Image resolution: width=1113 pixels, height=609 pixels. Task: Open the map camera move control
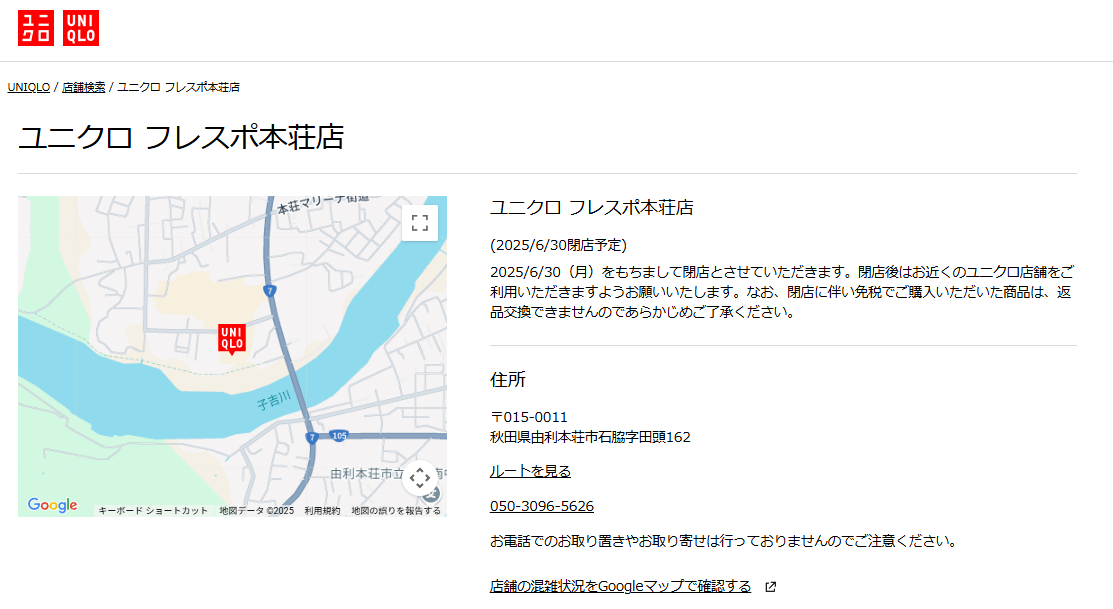coord(420,478)
